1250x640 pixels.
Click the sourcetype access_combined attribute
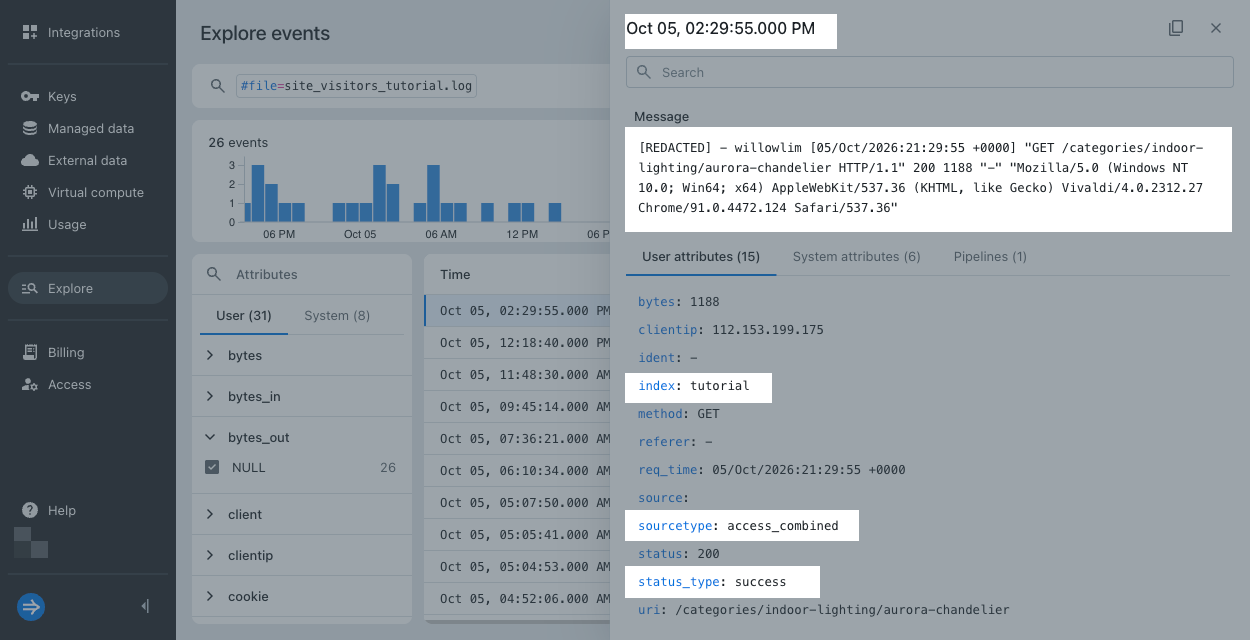click(739, 526)
